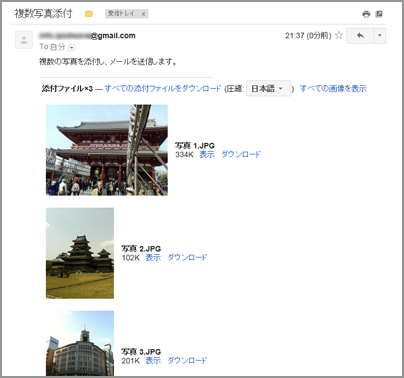Click 表示 link for 写真 2.JPG
The width and height of the screenshot is (404, 378).
(x=153, y=257)
